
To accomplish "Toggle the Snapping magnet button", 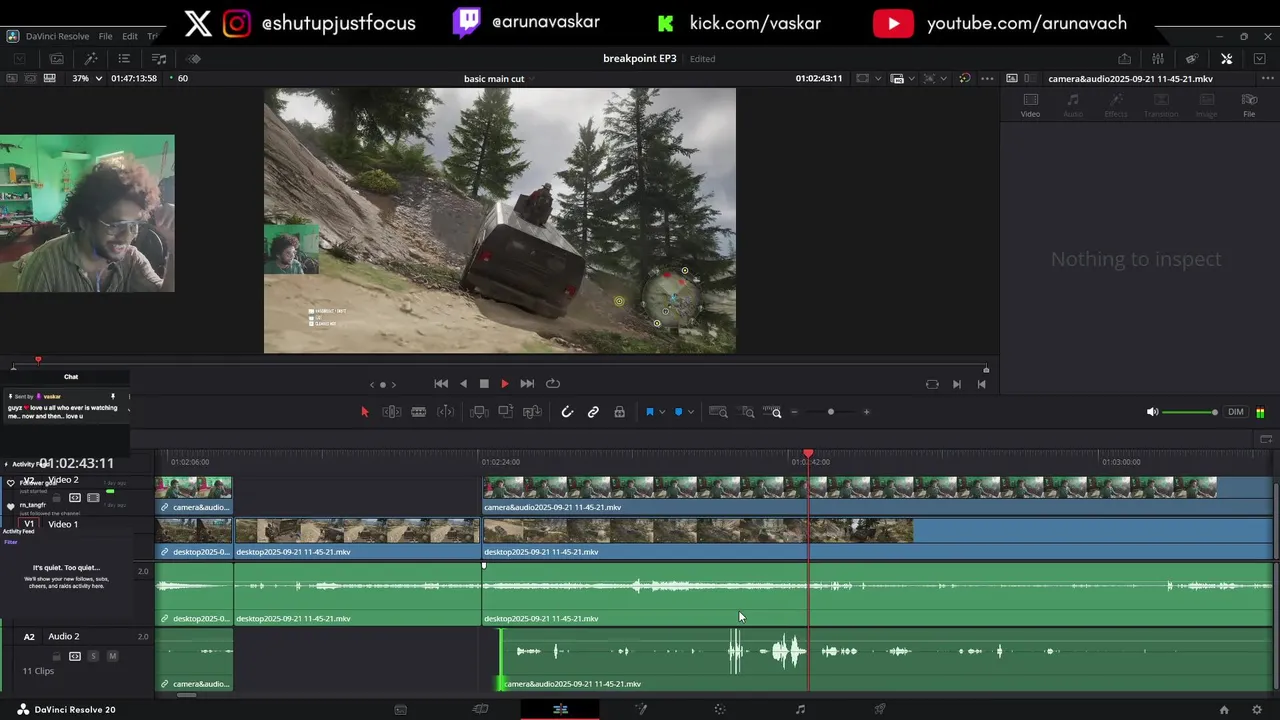I will click(567, 412).
